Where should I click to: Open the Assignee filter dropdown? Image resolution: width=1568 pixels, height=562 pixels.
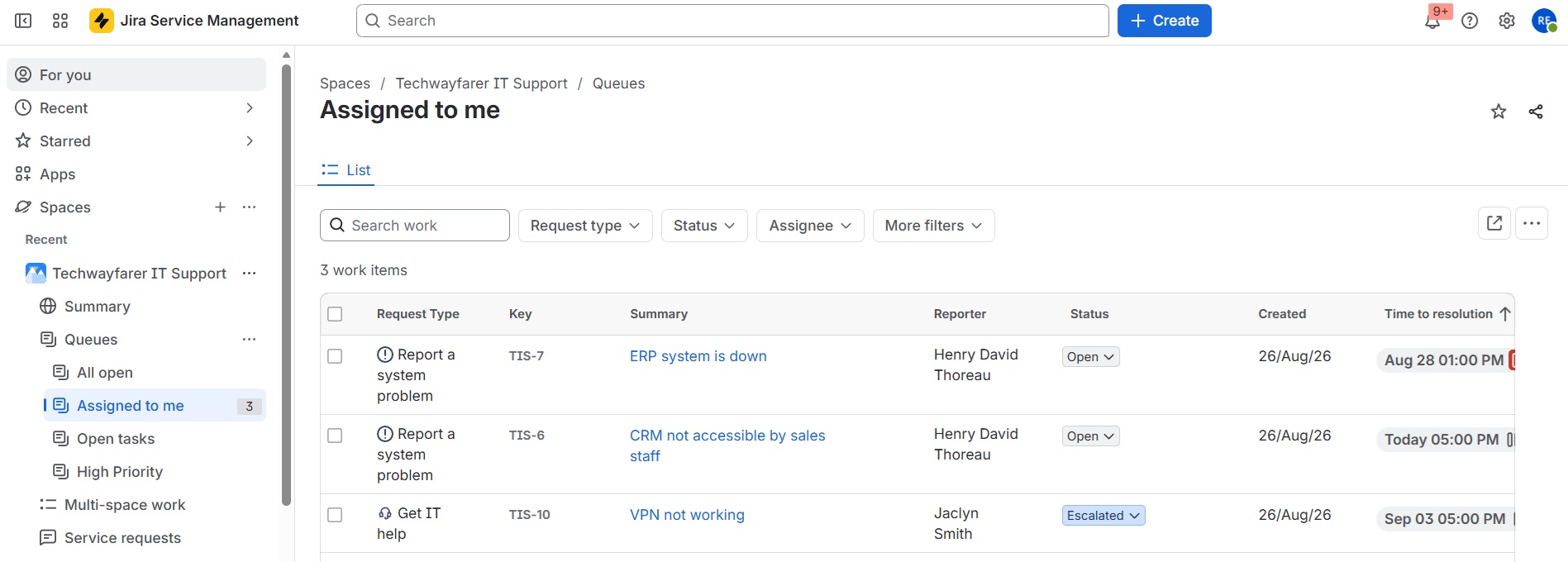pos(810,226)
